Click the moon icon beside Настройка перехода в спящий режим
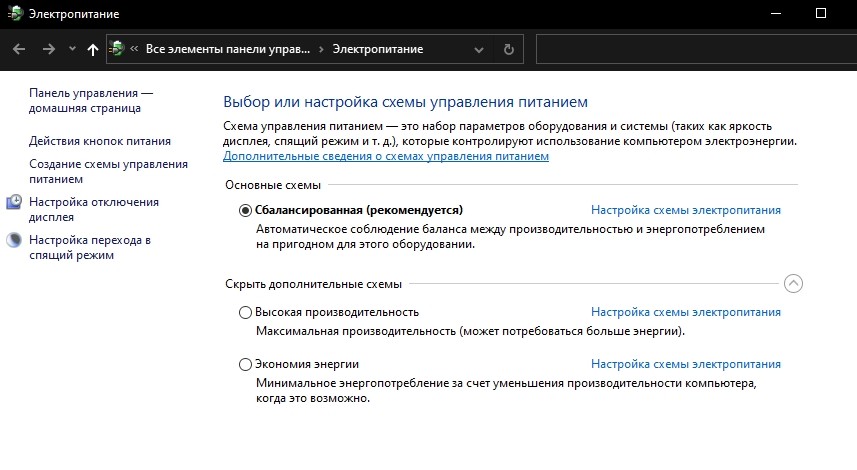Screen dimensions: 857x470 click(14, 240)
